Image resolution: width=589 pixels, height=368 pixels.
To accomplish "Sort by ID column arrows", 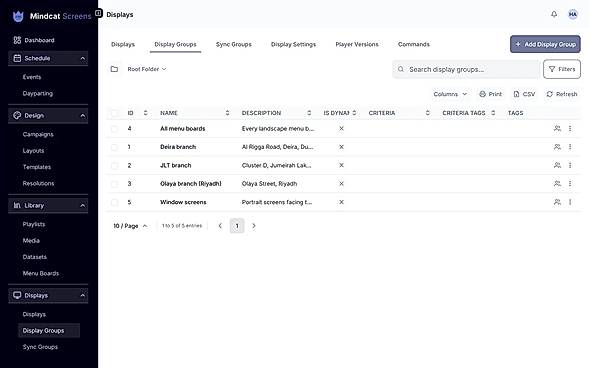I will pyautogui.click(x=145, y=113).
